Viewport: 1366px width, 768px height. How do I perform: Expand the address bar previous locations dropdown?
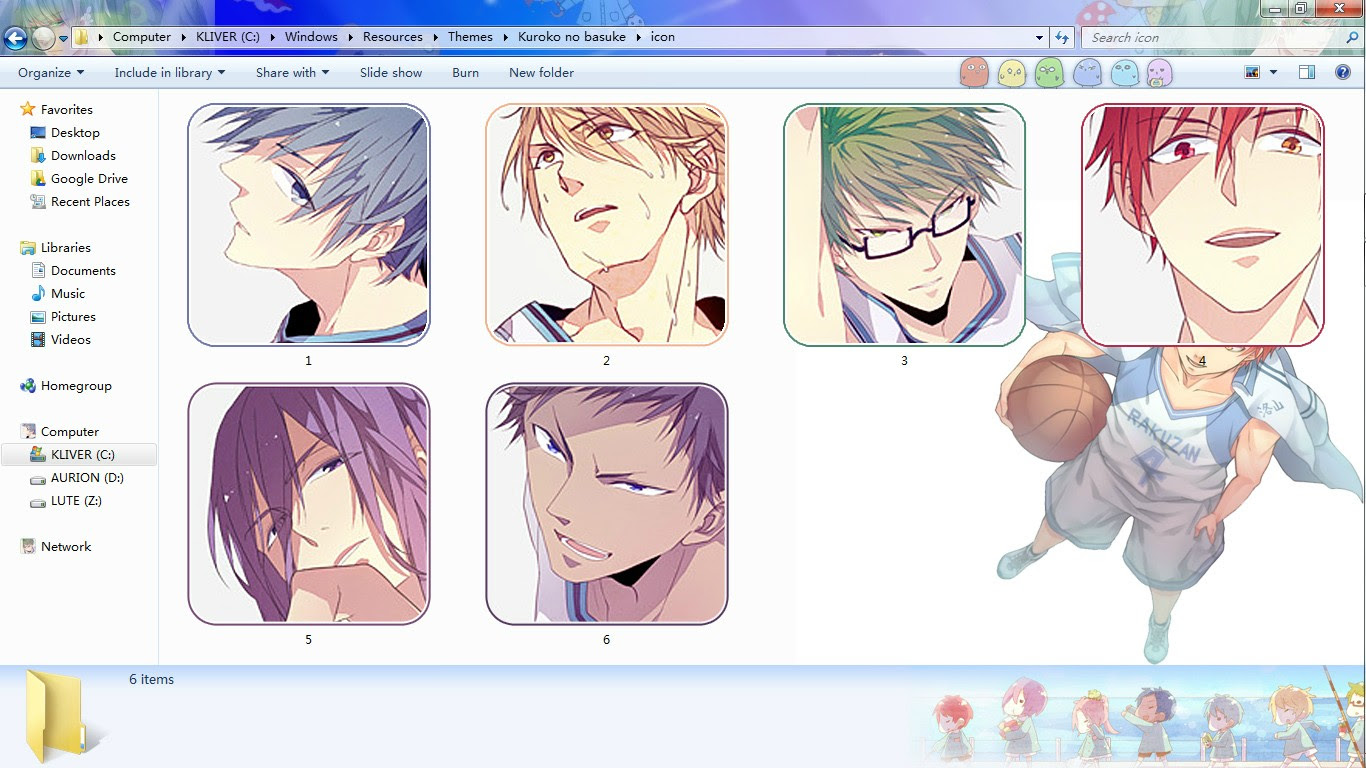click(x=1039, y=37)
